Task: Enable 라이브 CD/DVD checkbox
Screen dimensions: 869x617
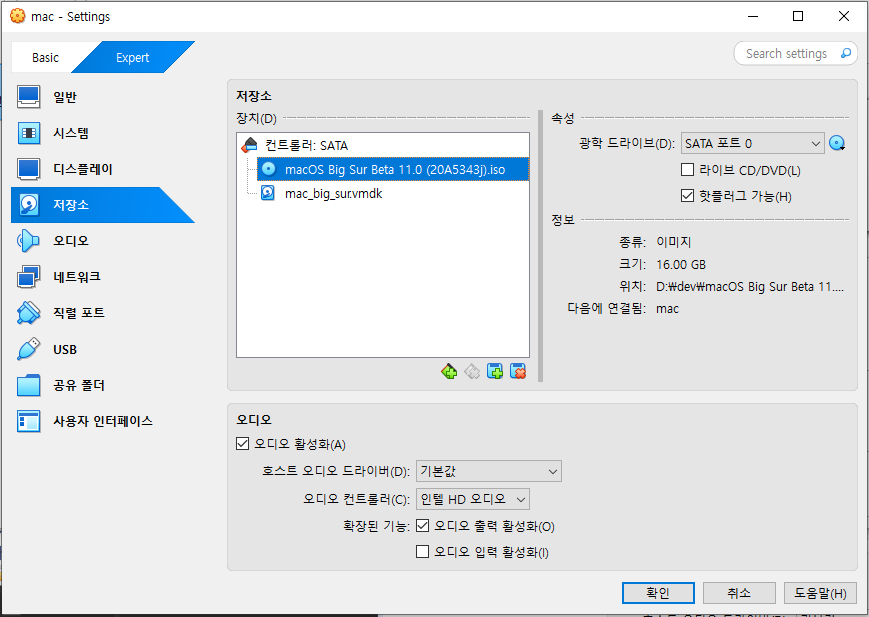Action: pos(687,170)
